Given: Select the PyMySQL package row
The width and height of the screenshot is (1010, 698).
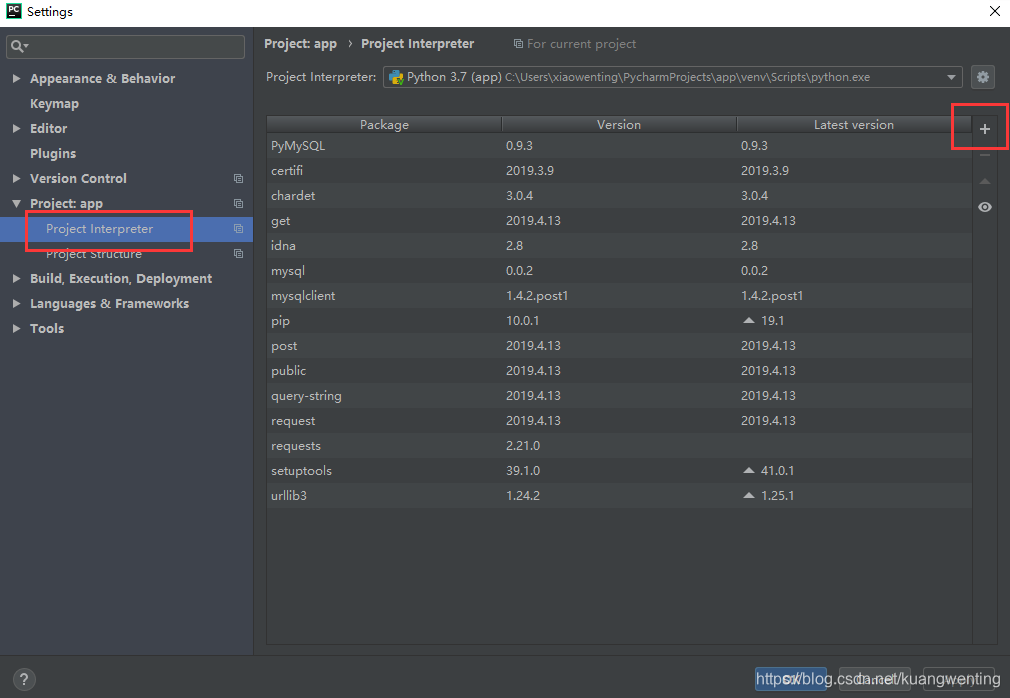Looking at the screenshot, I should tap(619, 146).
